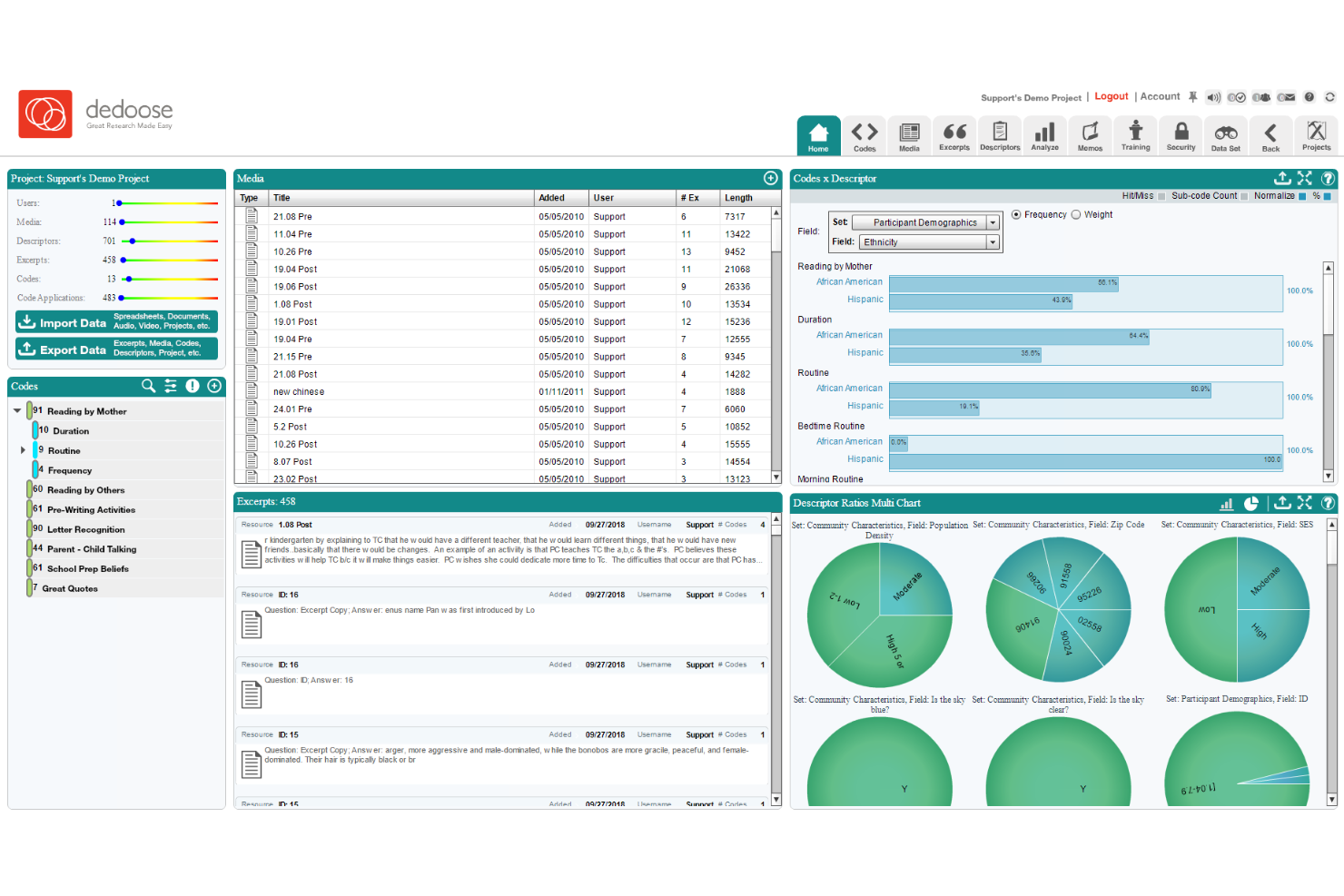This screenshot has width=1344, height=896.
Task: Select the Analyze navigation tab
Action: pyautogui.click(x=1045, y=135)
